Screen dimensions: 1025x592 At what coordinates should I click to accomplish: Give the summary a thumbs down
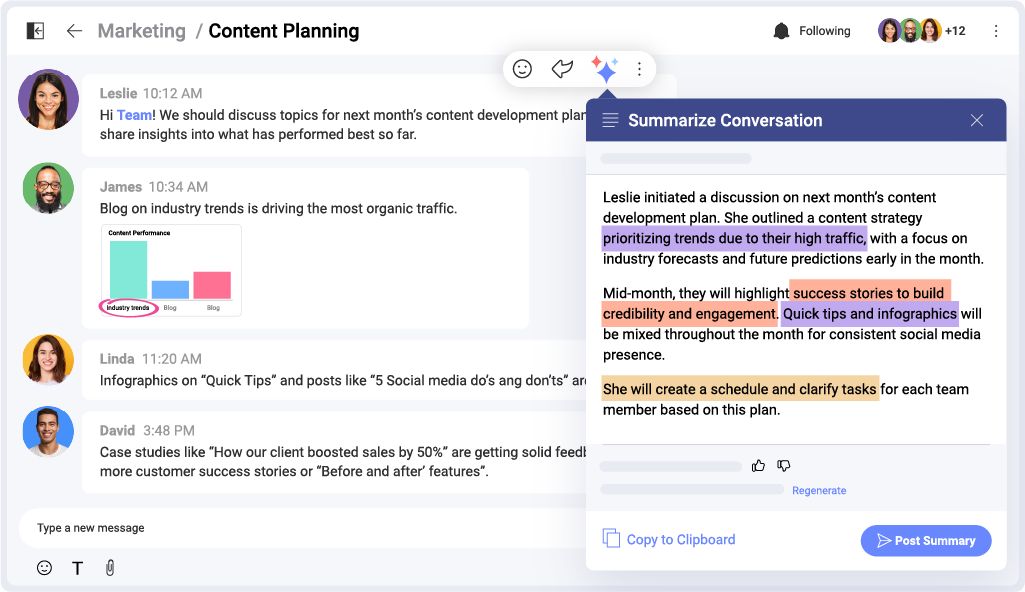pyautogui.click(x=784, y=465)
